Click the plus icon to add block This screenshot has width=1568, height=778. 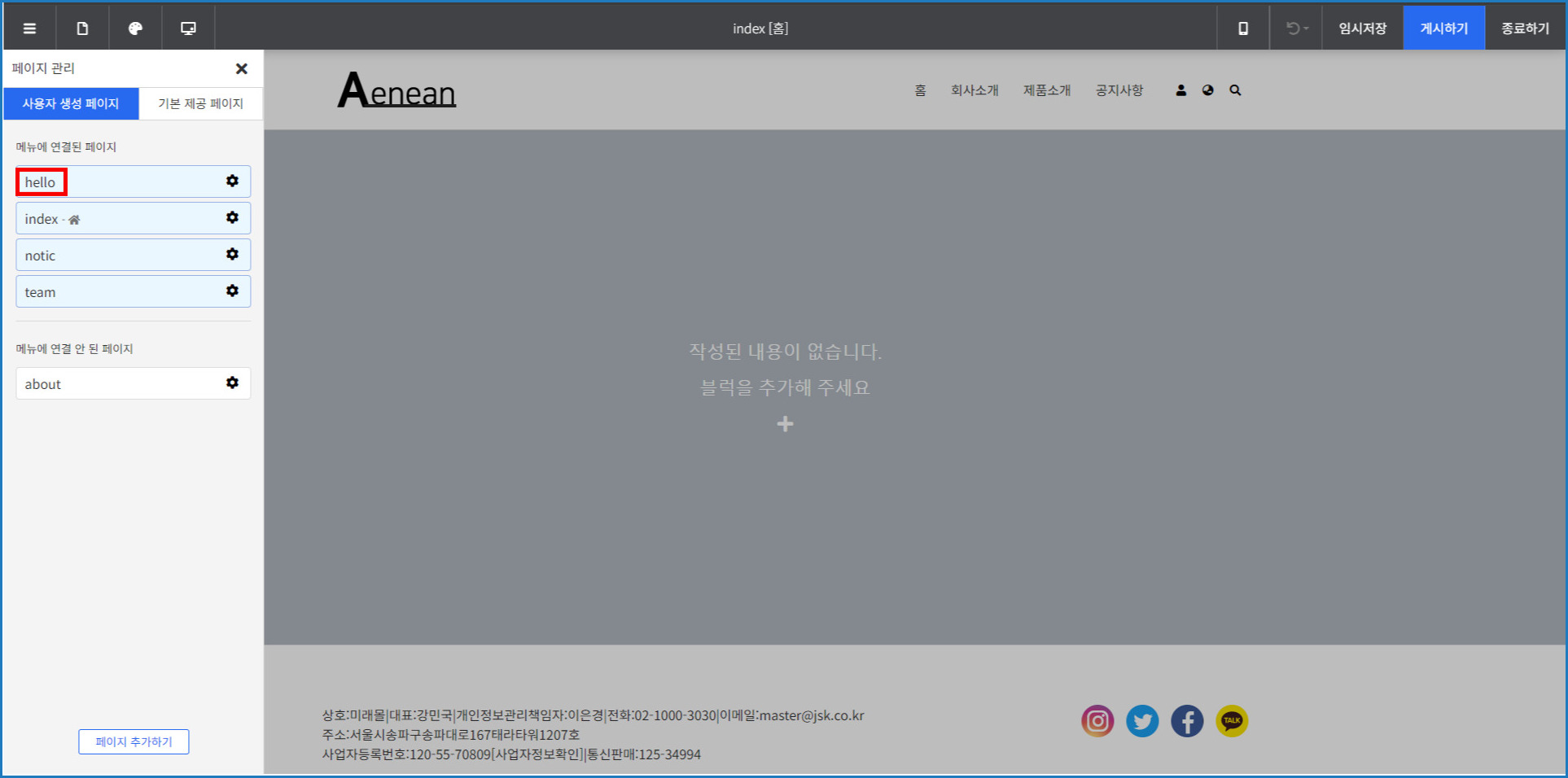785,424
